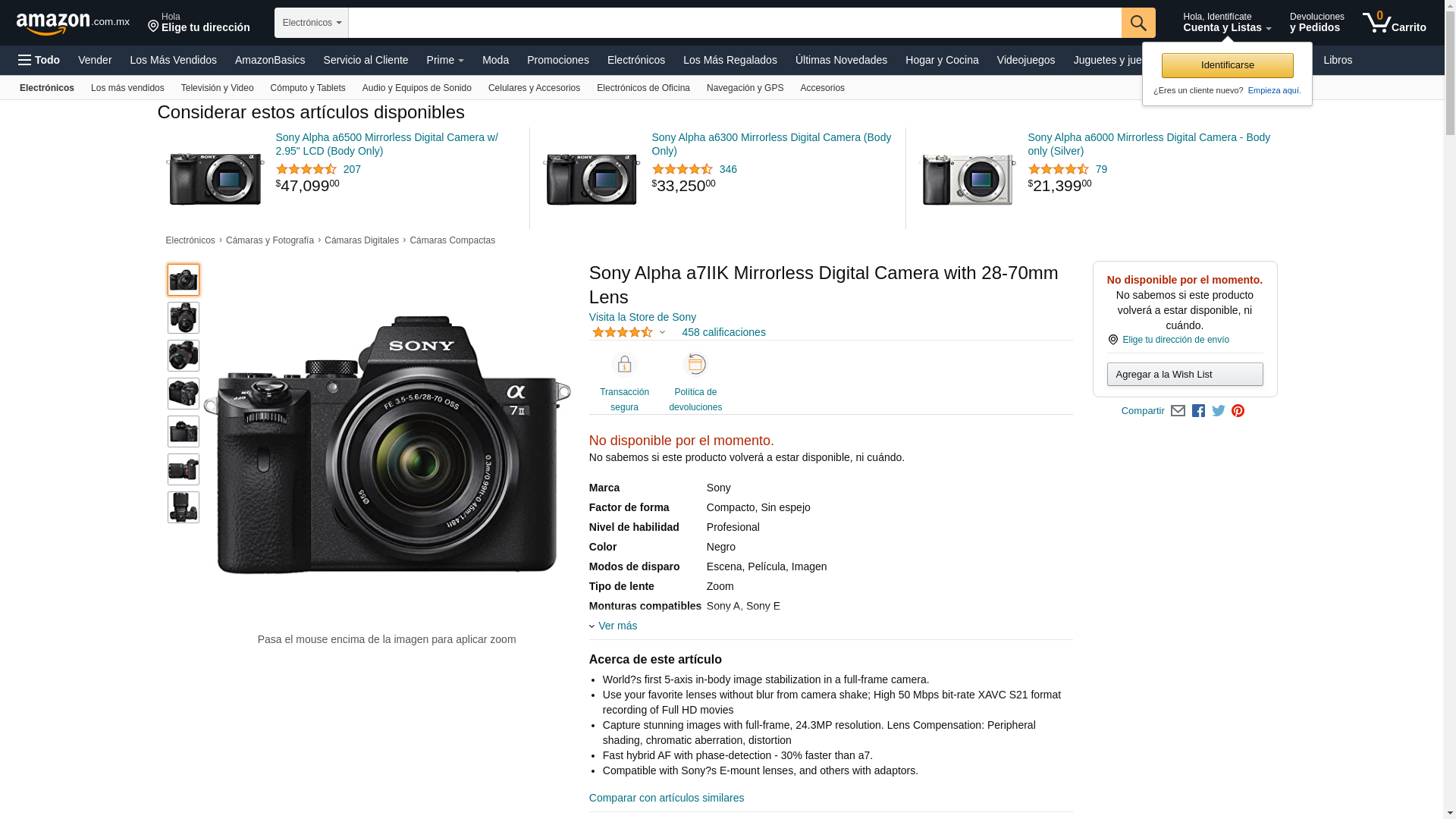Share product on Facebook icon

click(x=1198, y=411)
